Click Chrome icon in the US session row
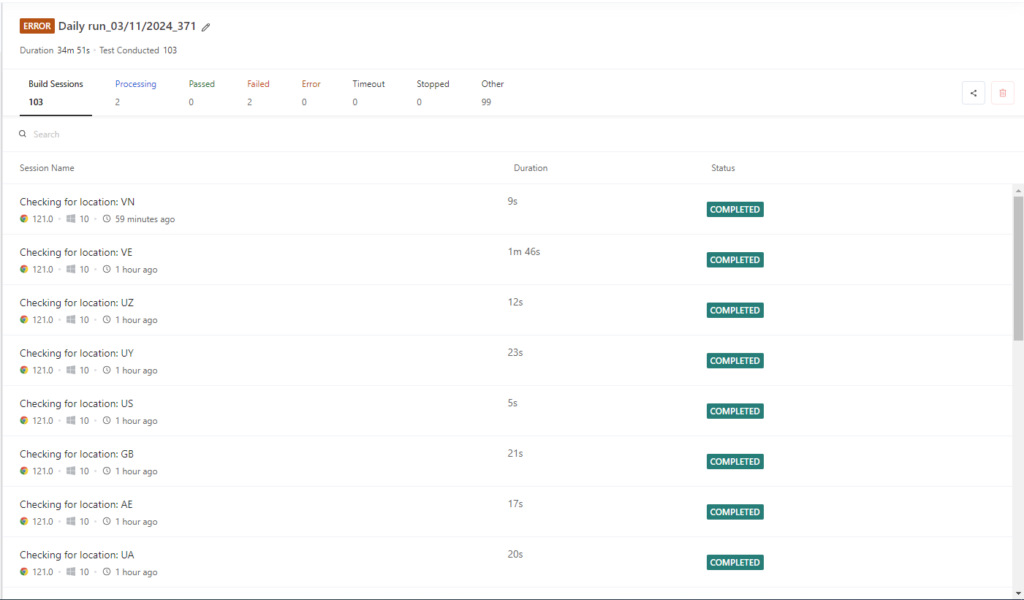This screenshot has width=1024, height=600. coord(24,421)
